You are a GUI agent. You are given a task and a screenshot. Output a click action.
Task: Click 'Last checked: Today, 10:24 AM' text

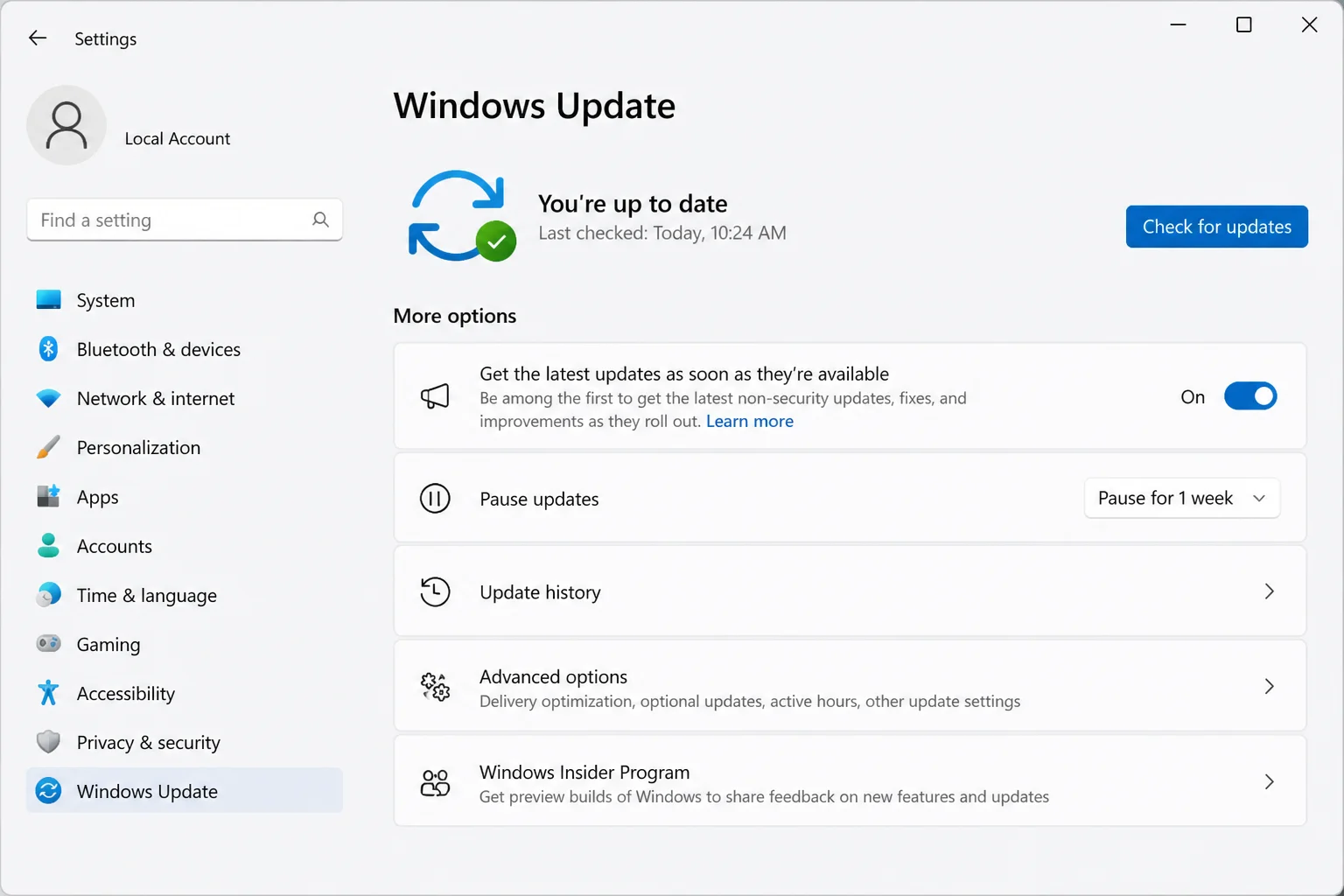point(662,233)
